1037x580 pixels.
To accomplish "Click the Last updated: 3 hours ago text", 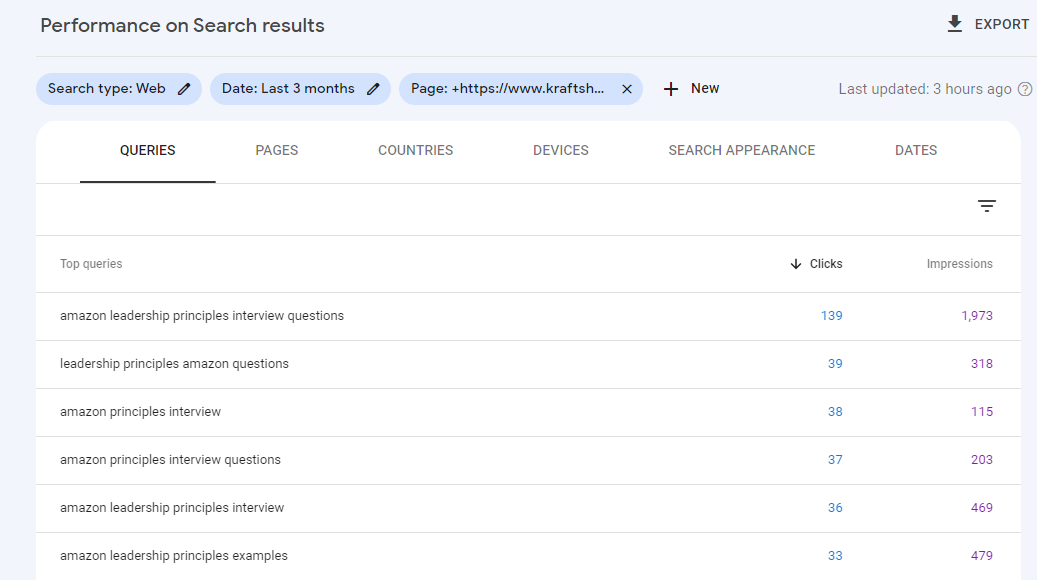I will [x=925, y=89].
